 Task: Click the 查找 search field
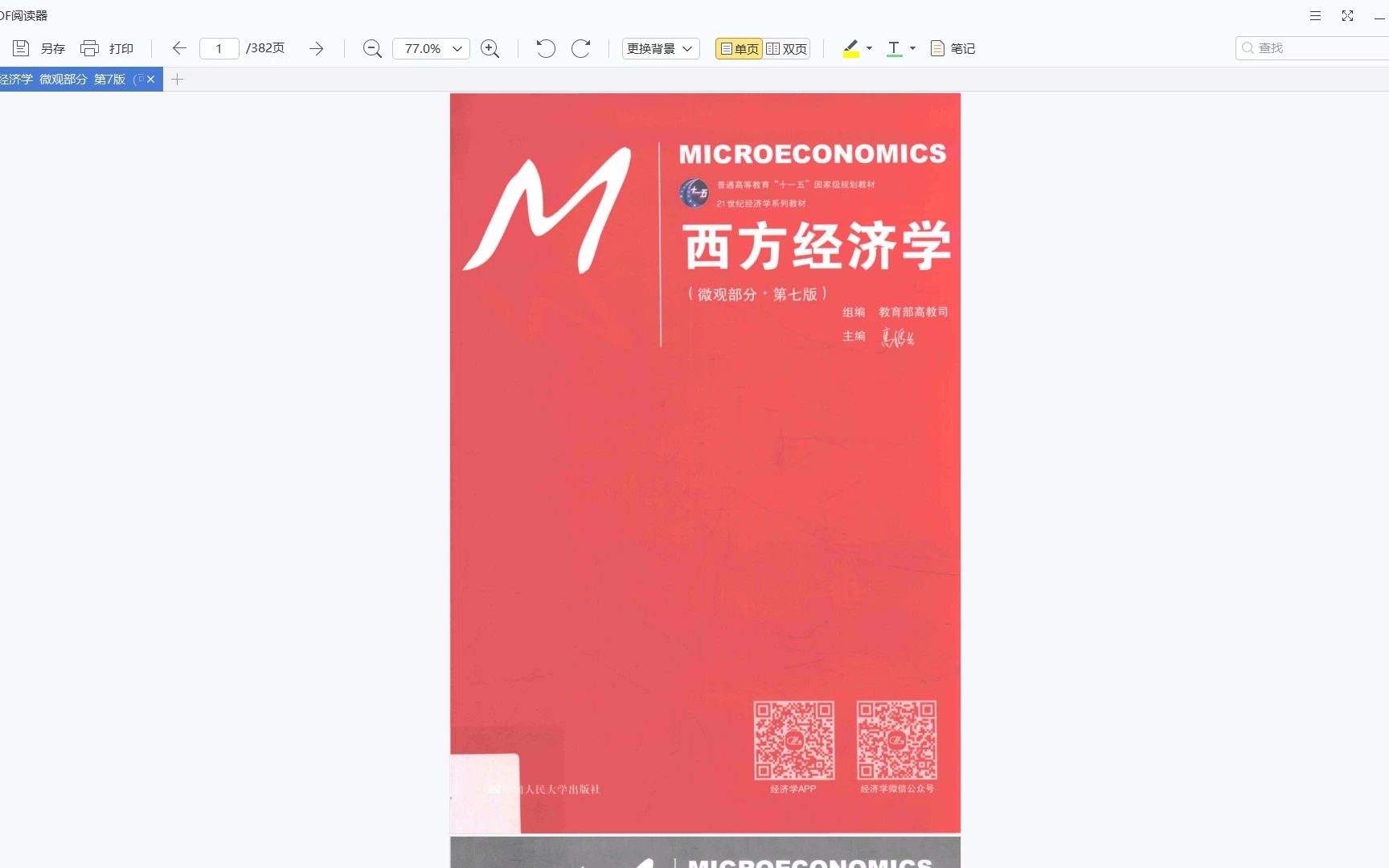pos(1313,48)
